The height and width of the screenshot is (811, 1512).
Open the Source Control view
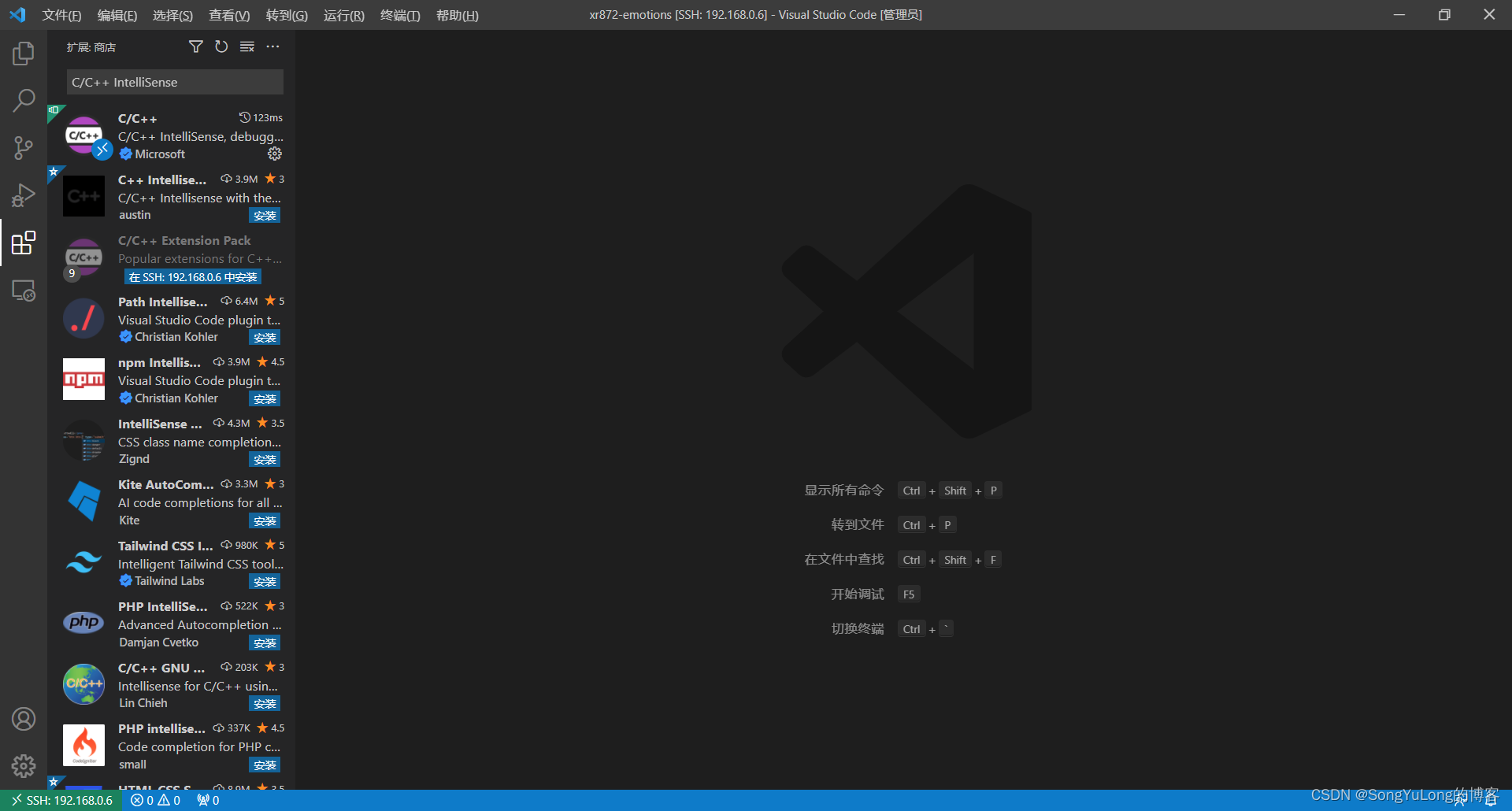pyautogui.click(x=24, y=148)
